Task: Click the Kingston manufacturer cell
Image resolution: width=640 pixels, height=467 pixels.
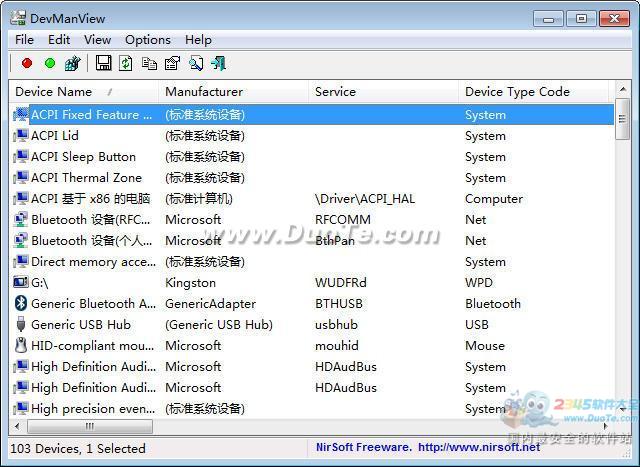Action: click(190, 282)
